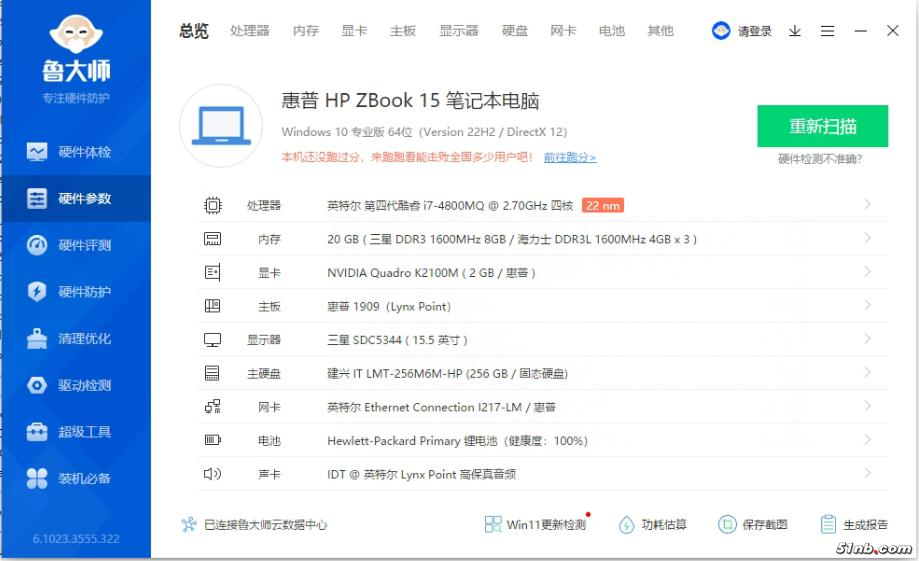Image resolution: width=919 pixels, height=561 pixels.
Task: Click the 硬件检测不准确? link
Action: coord(820,158)
